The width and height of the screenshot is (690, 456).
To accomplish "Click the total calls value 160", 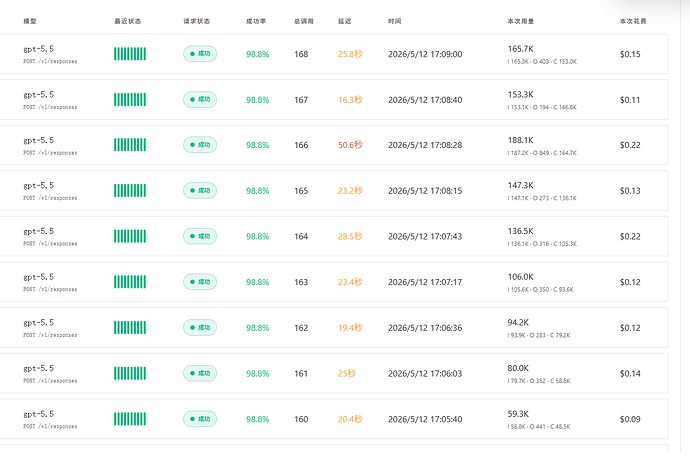I will point(301,419).
